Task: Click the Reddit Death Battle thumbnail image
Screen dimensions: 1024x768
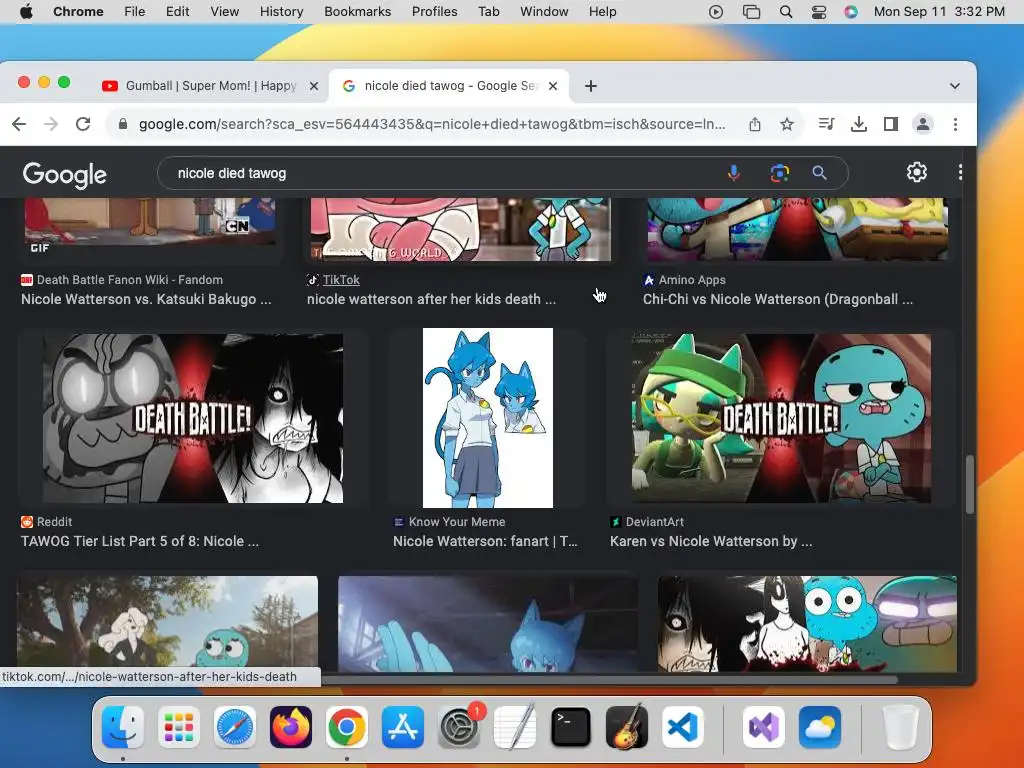Action: pos(193,418)
